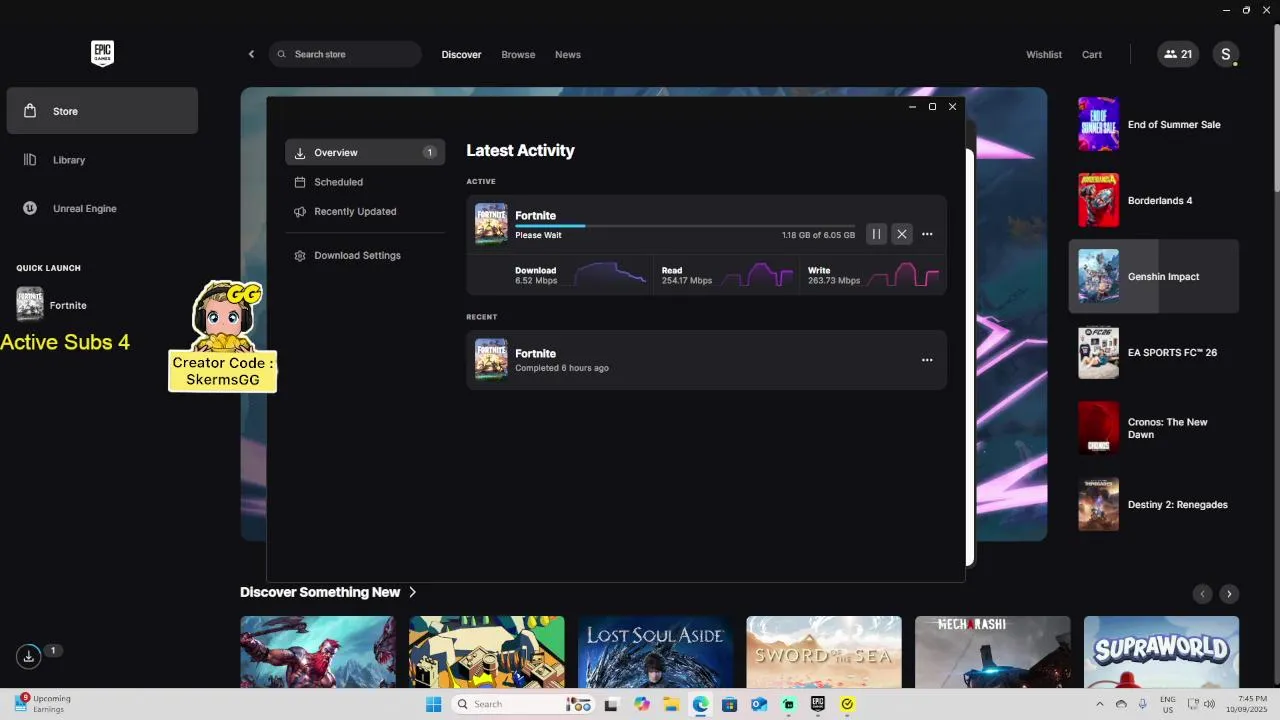Click the active Fortnite game thumbnail

(x=491, y=224)
